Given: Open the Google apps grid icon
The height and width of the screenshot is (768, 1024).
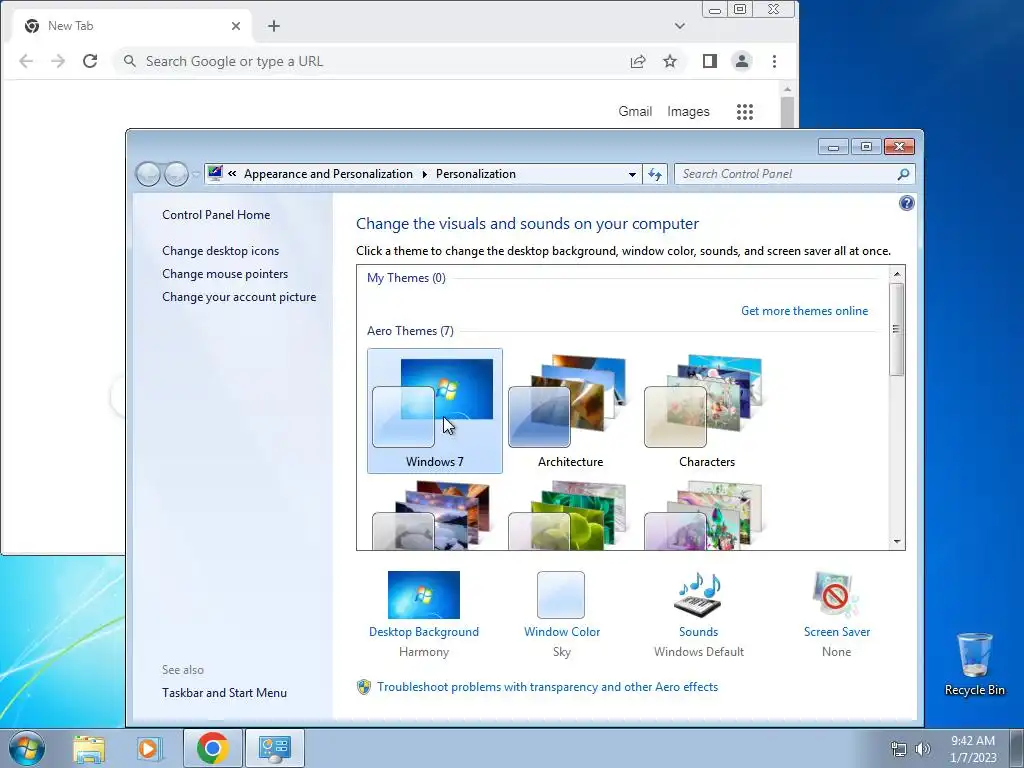Looking at the screenshot, I should [745, 112].
